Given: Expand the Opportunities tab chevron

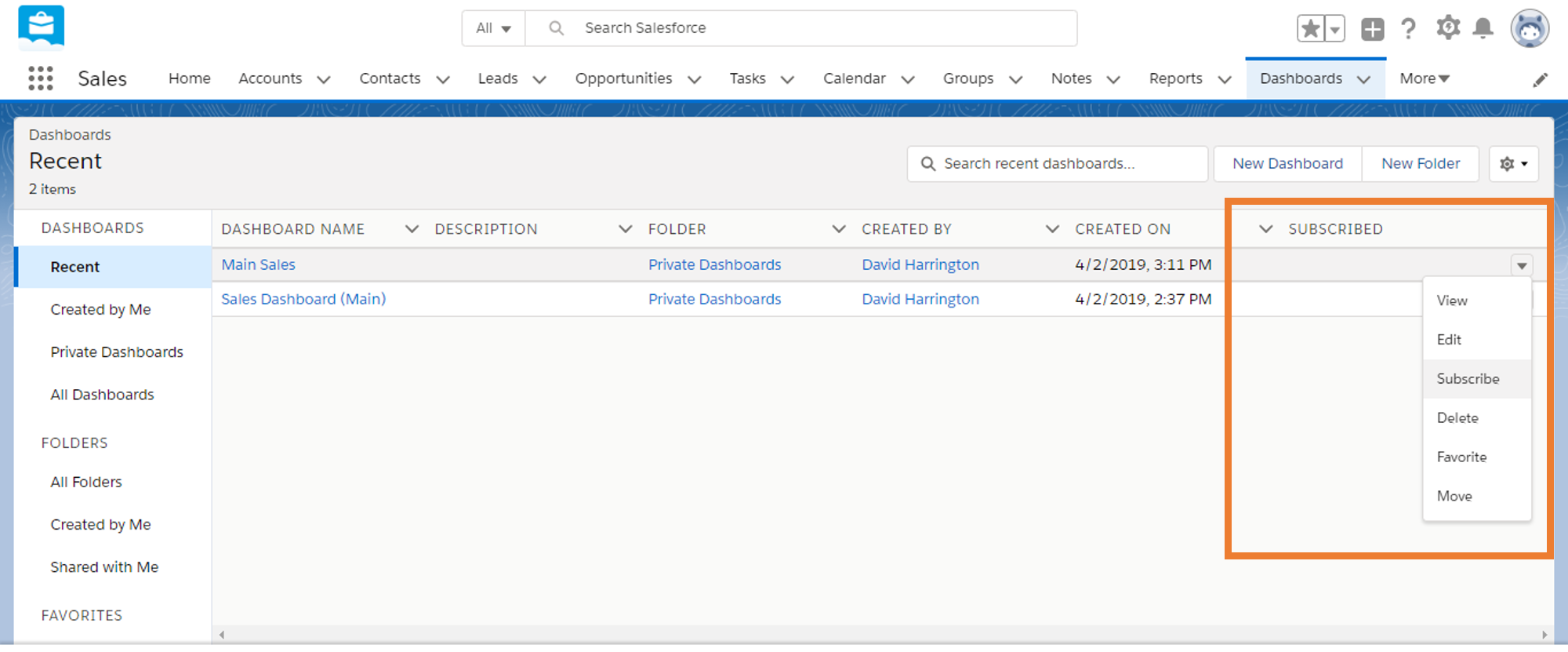Looking at the screenshot, I should [x=695, y=79].
